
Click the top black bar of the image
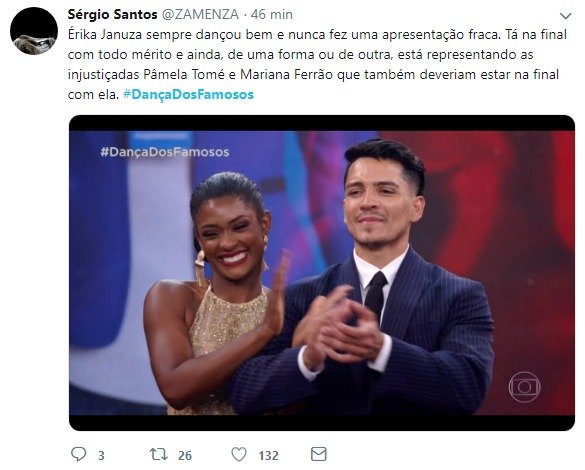coord(322,123)
